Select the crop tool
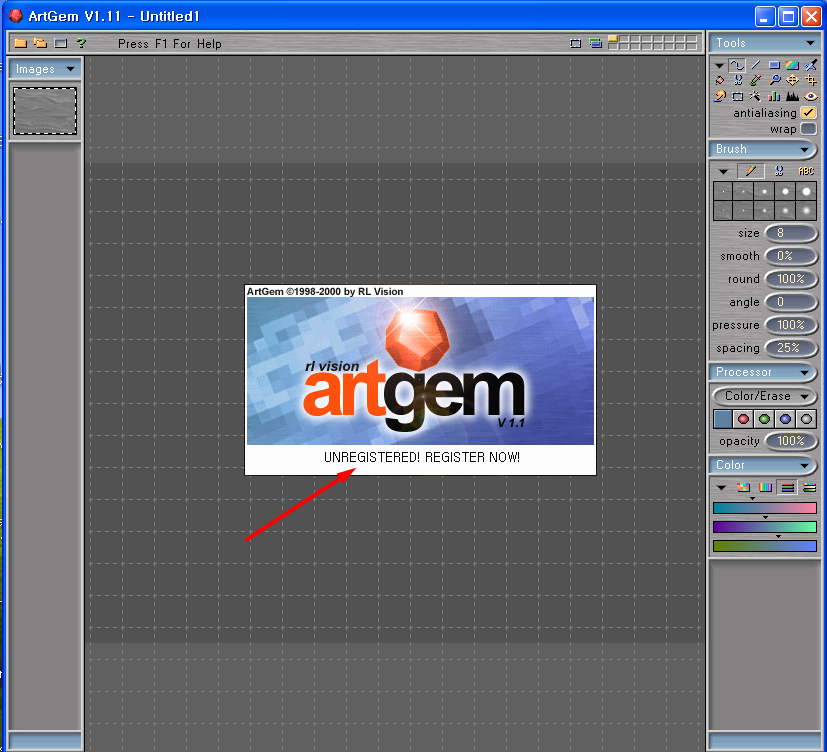This screenshot has height=752, width=827. [x=811, y=80]
